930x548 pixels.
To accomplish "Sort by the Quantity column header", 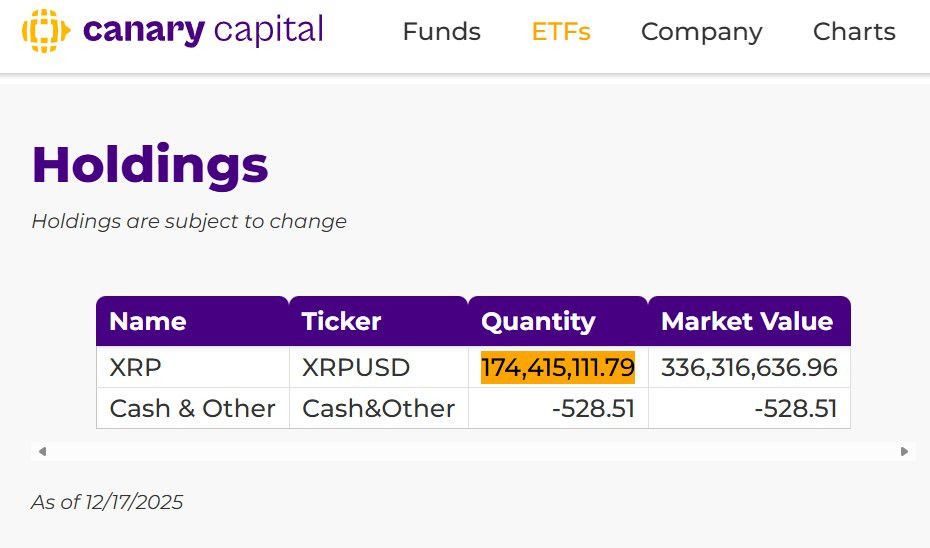I will tap(538, 321).
